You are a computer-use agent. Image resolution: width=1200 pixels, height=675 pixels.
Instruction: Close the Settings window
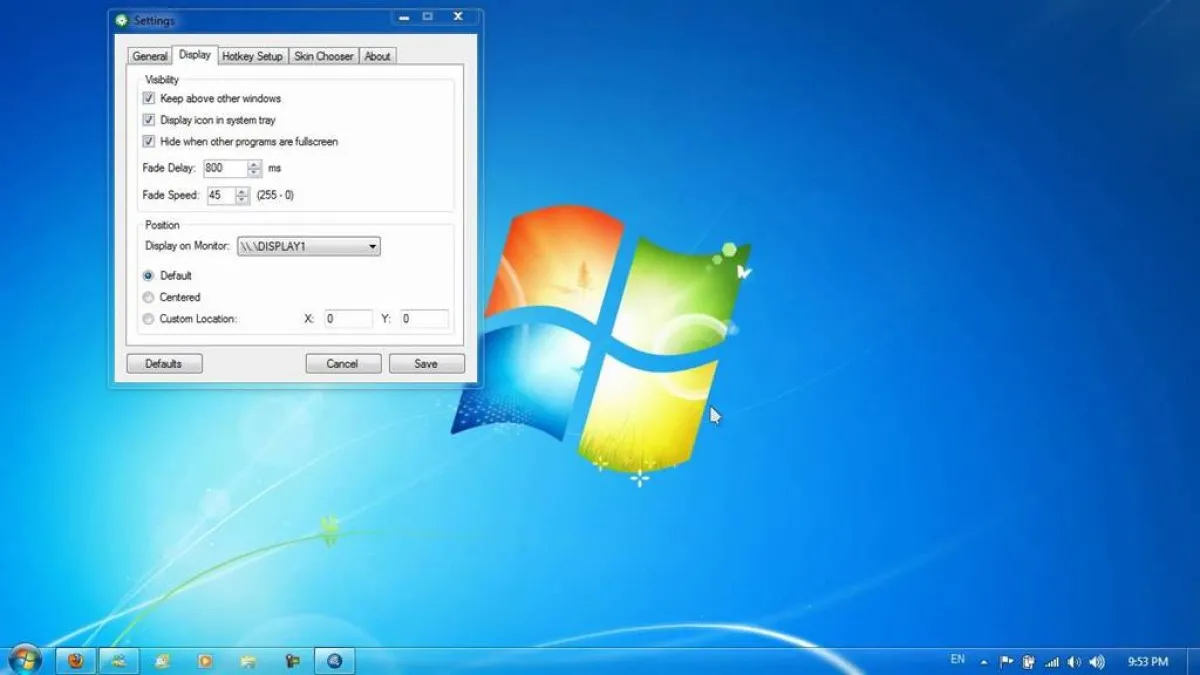click(458, 17)
